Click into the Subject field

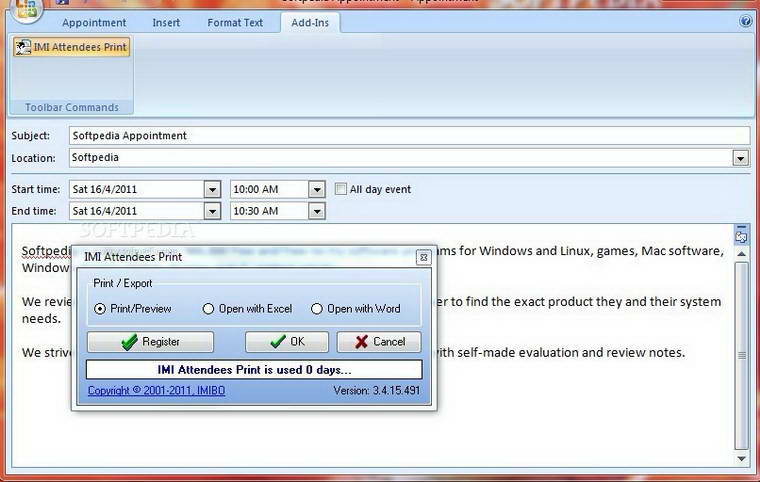(410, 136)
